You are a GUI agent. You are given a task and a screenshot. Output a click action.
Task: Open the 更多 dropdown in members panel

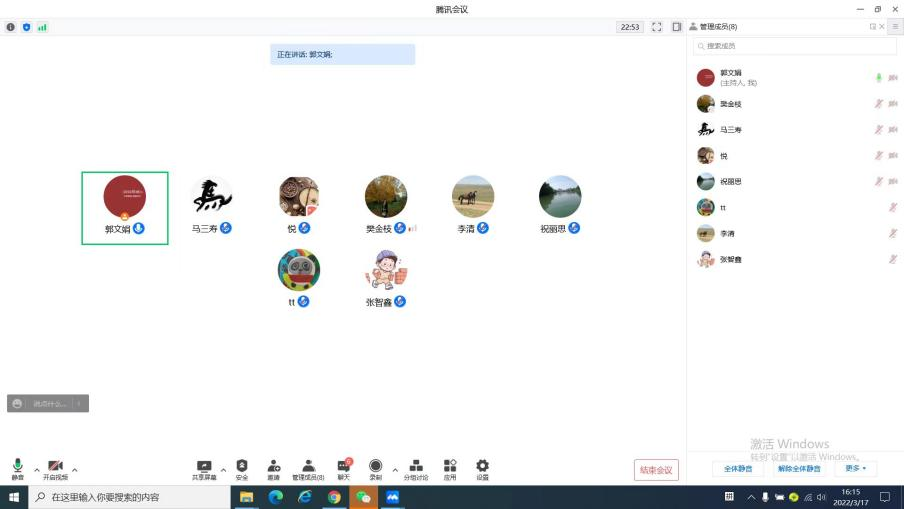855,468
